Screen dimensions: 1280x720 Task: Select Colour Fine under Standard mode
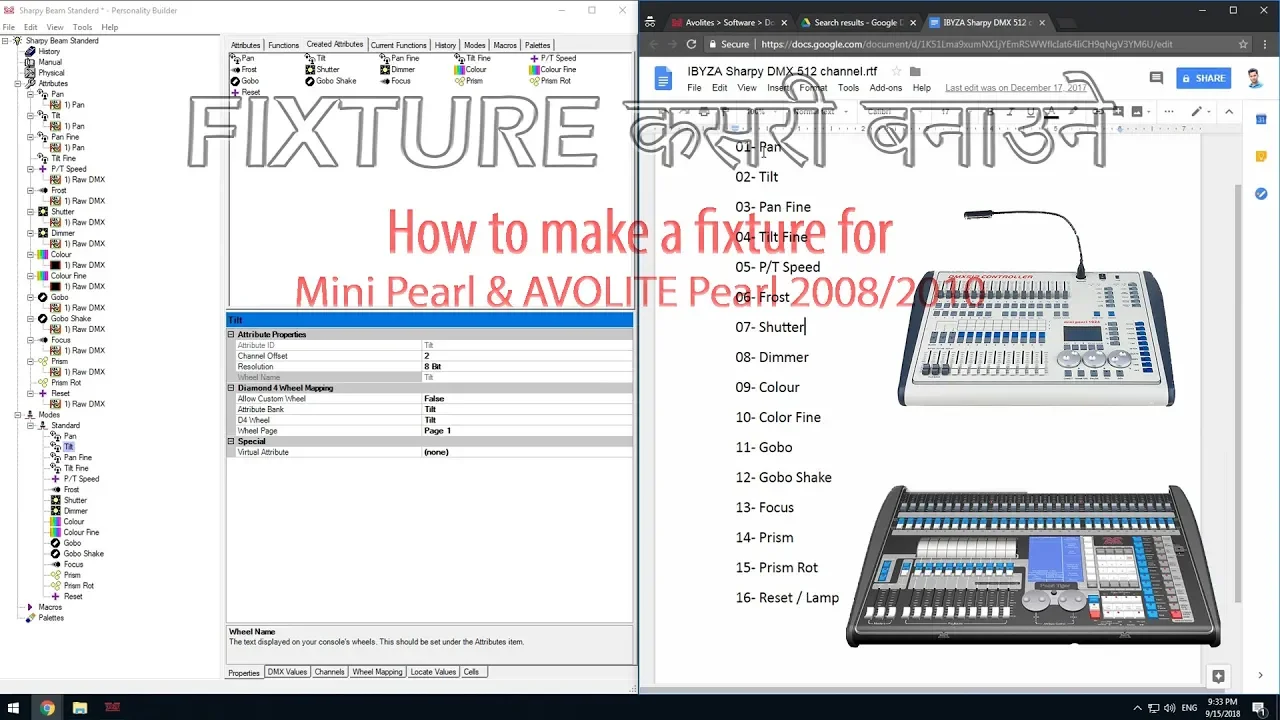coord(81,533)
